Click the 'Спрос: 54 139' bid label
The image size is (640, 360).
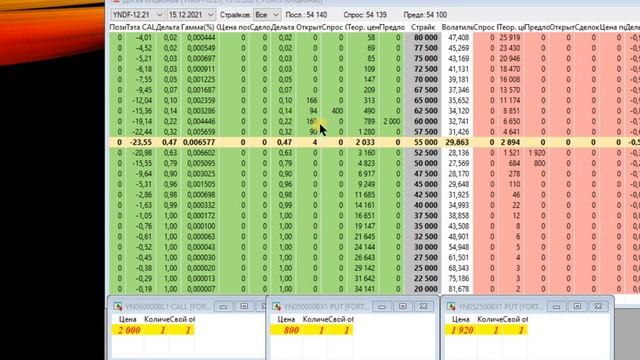click(x=365, y=15)
